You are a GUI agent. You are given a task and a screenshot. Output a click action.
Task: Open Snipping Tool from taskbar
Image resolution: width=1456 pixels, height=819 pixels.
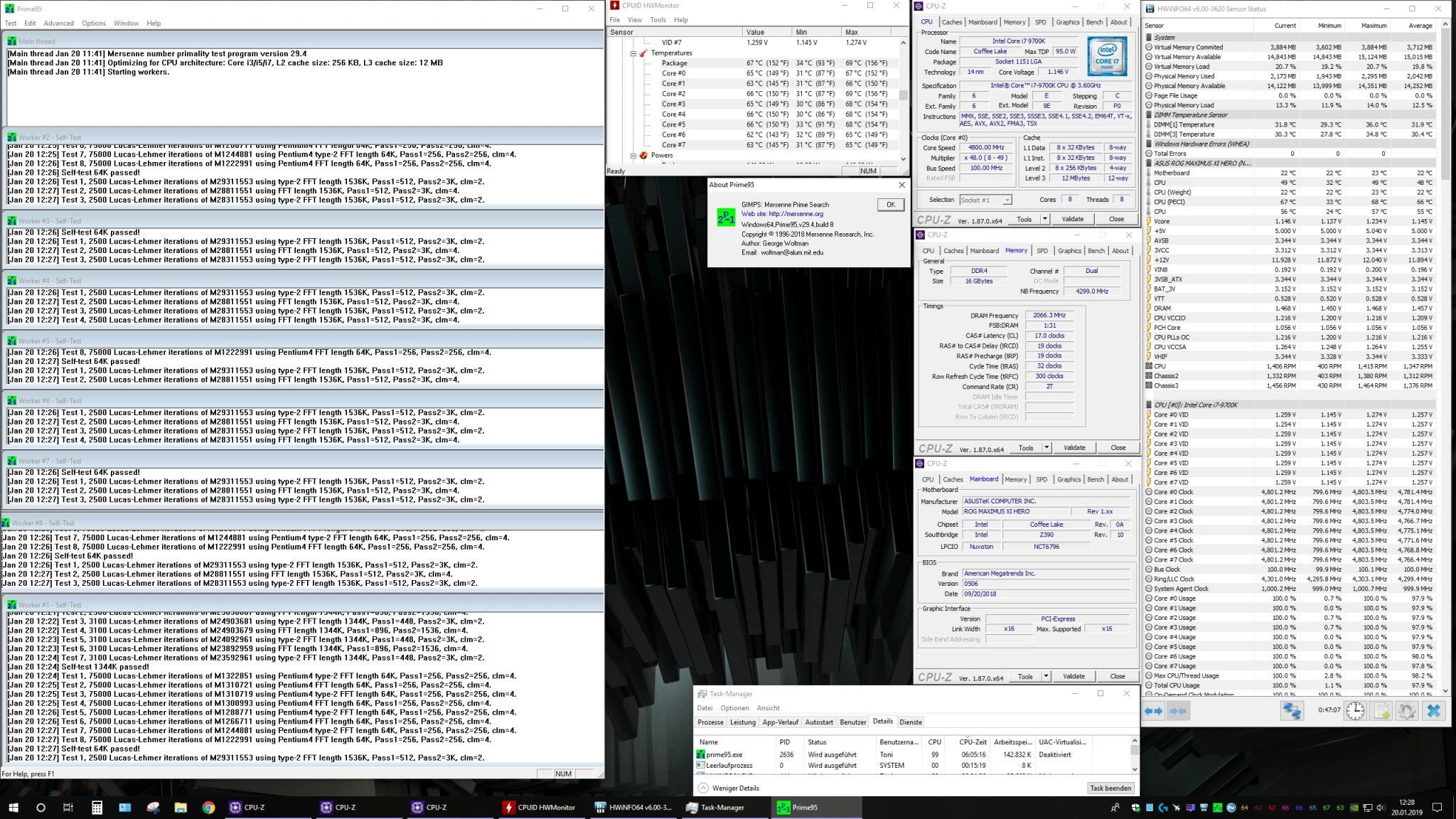tap(152, 807)
